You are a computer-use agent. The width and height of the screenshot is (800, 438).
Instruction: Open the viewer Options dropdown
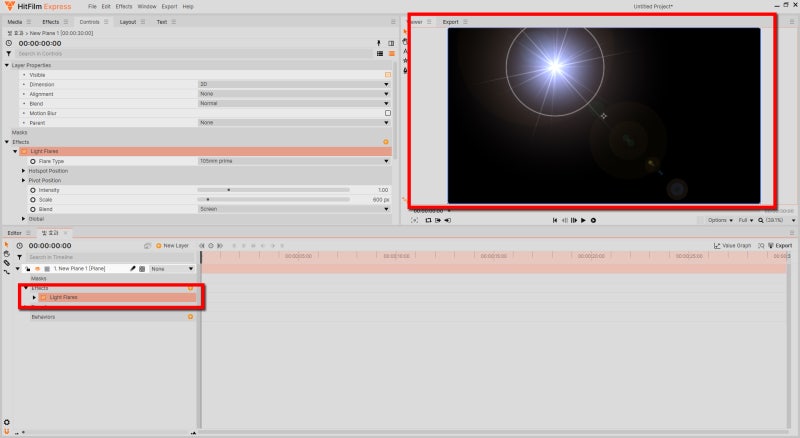coord(720,220)
